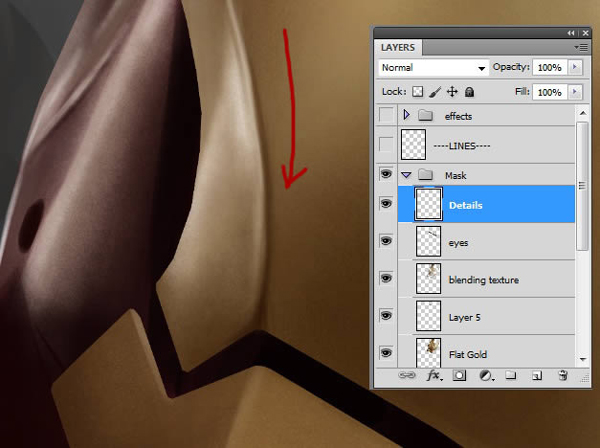
Task: Click the layers list scroll down arrow
Action: (x=582, y=360)
